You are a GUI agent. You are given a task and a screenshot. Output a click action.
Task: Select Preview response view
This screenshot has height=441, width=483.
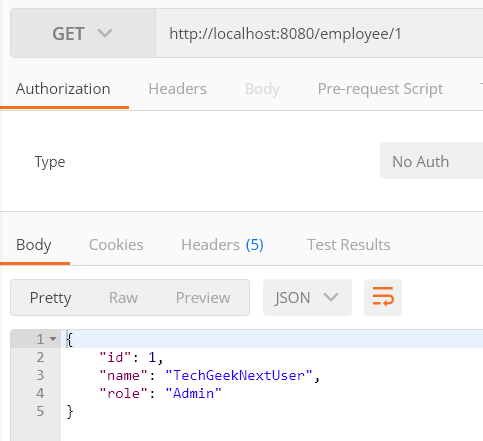click(203, 298)
